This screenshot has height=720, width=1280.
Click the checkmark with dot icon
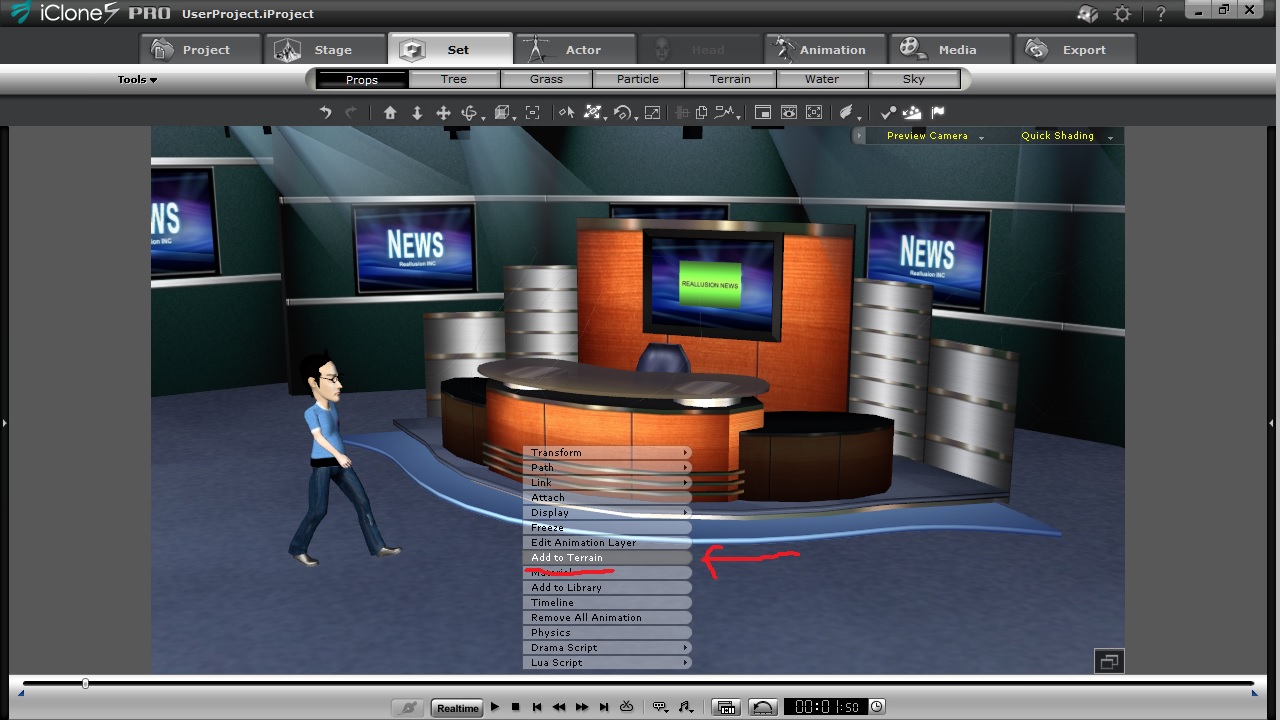tap(888, 112)
